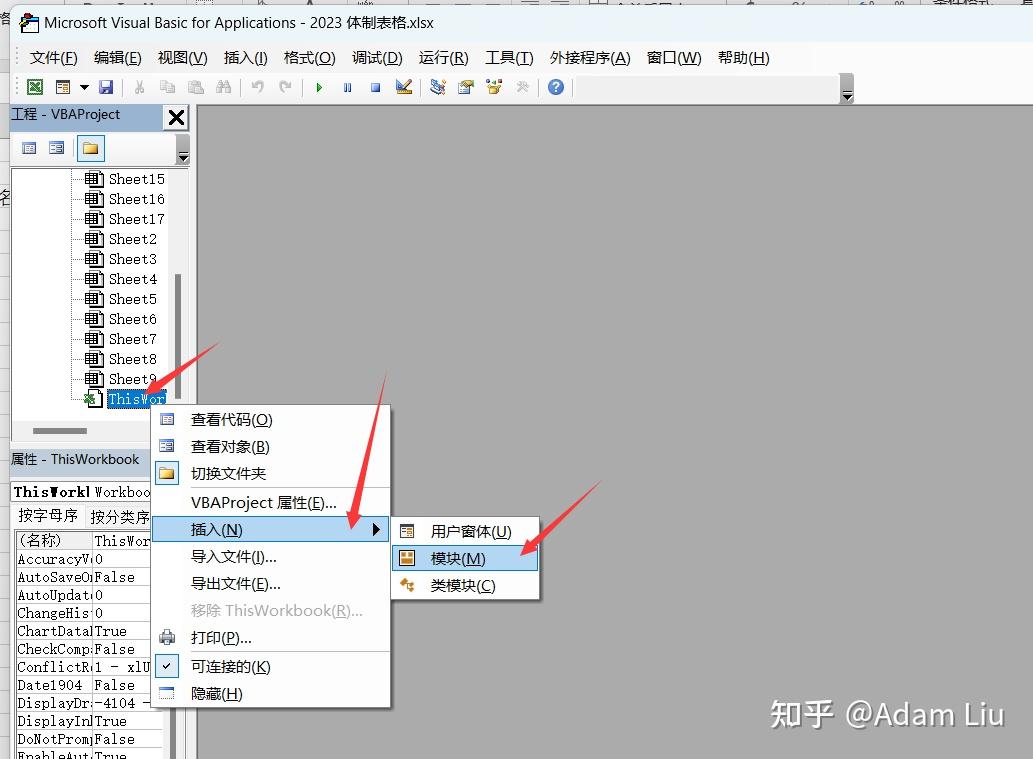Open the 视图(V) menu
The width and height of the screenshot is (1033, 759).
[182, 58]
